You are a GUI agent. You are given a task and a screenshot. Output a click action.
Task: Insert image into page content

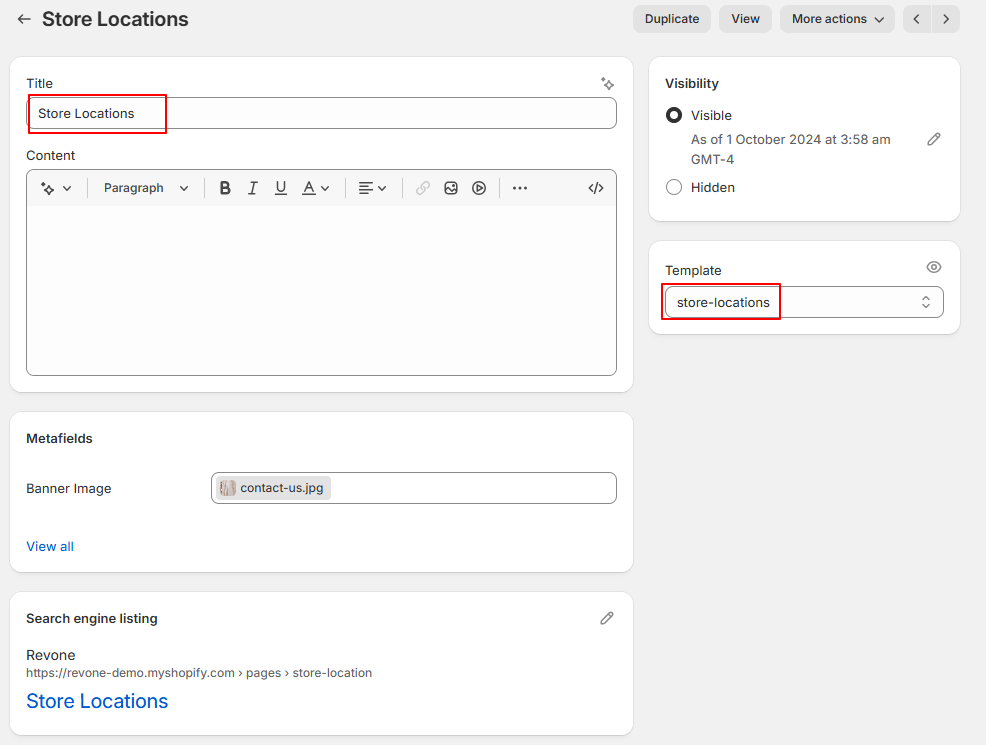coord(451,188)
